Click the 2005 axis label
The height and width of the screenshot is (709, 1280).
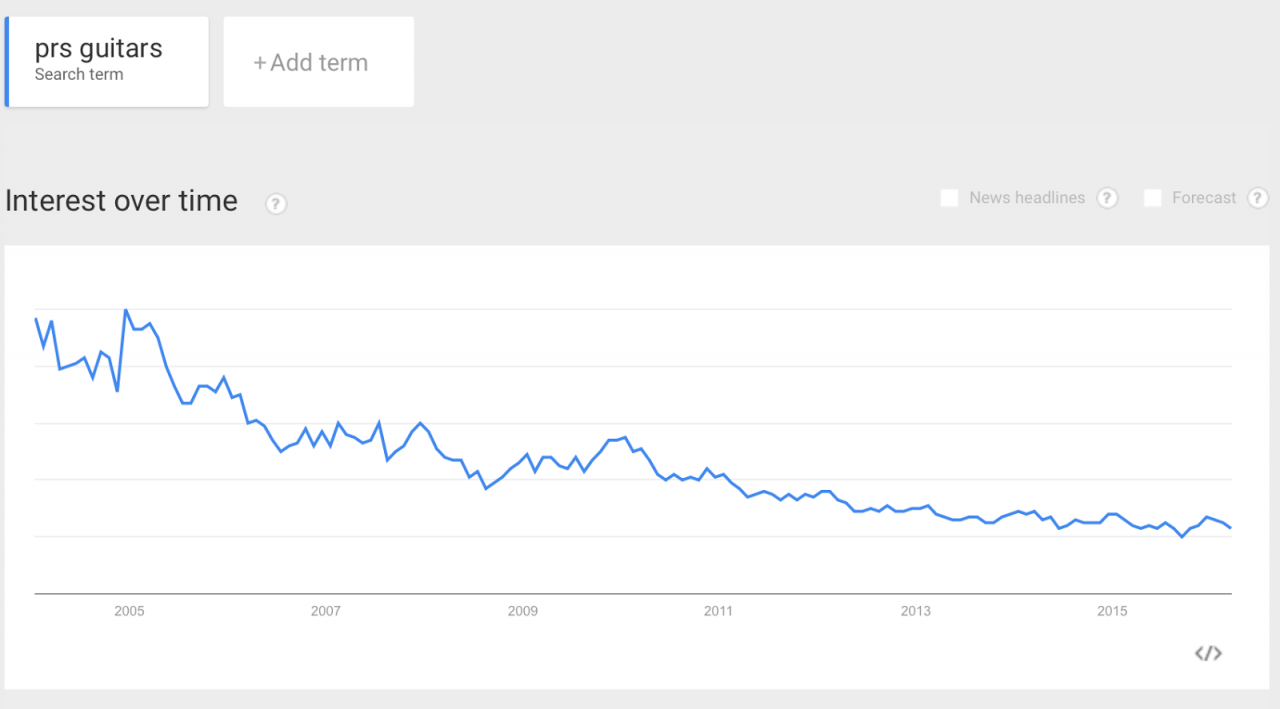point(129,611)
